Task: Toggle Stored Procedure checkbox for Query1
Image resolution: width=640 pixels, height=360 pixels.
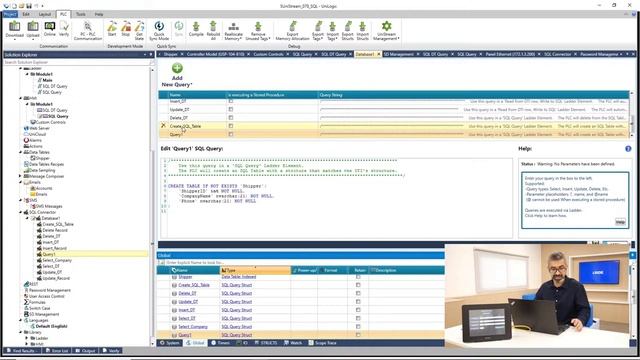Action: (231, 134)
